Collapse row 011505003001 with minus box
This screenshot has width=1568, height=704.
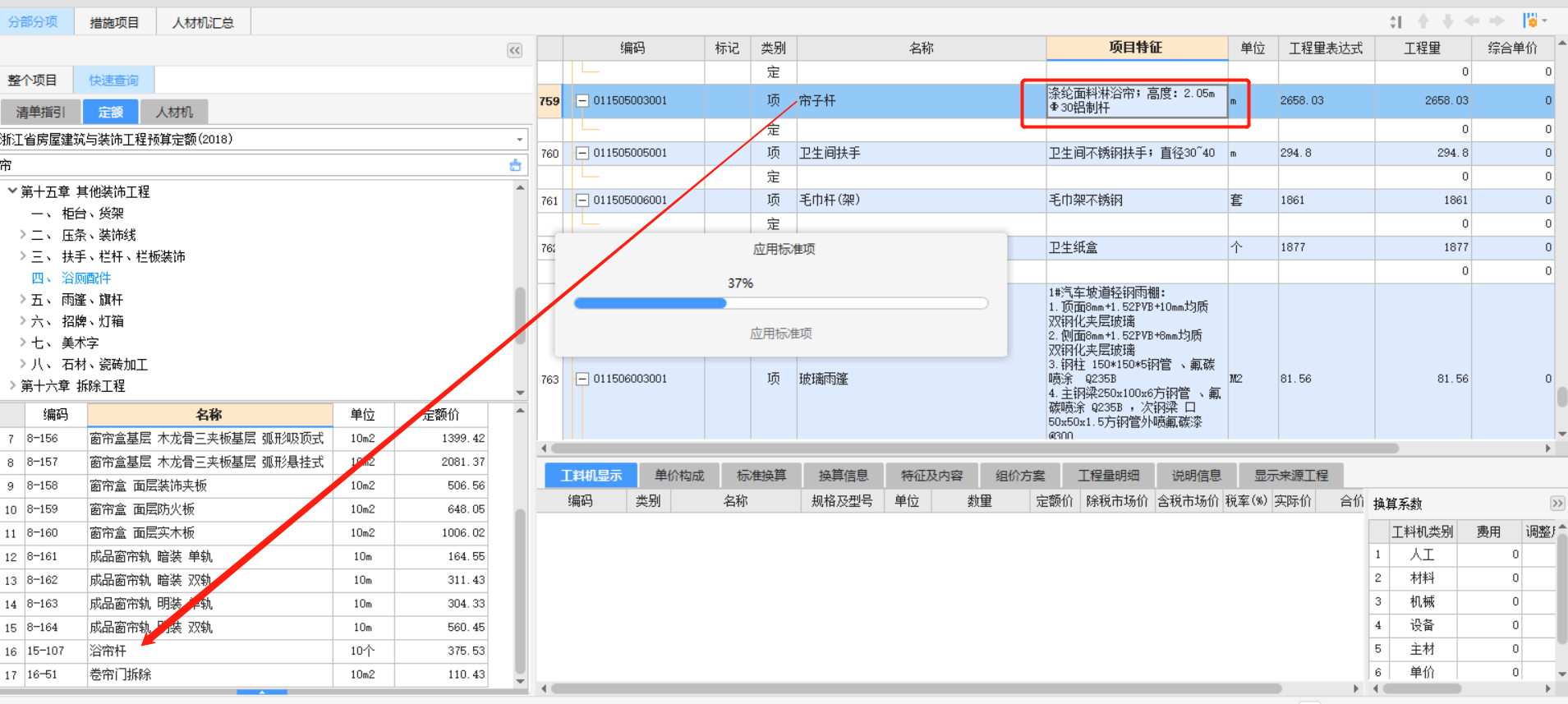(x=582, y=101)
